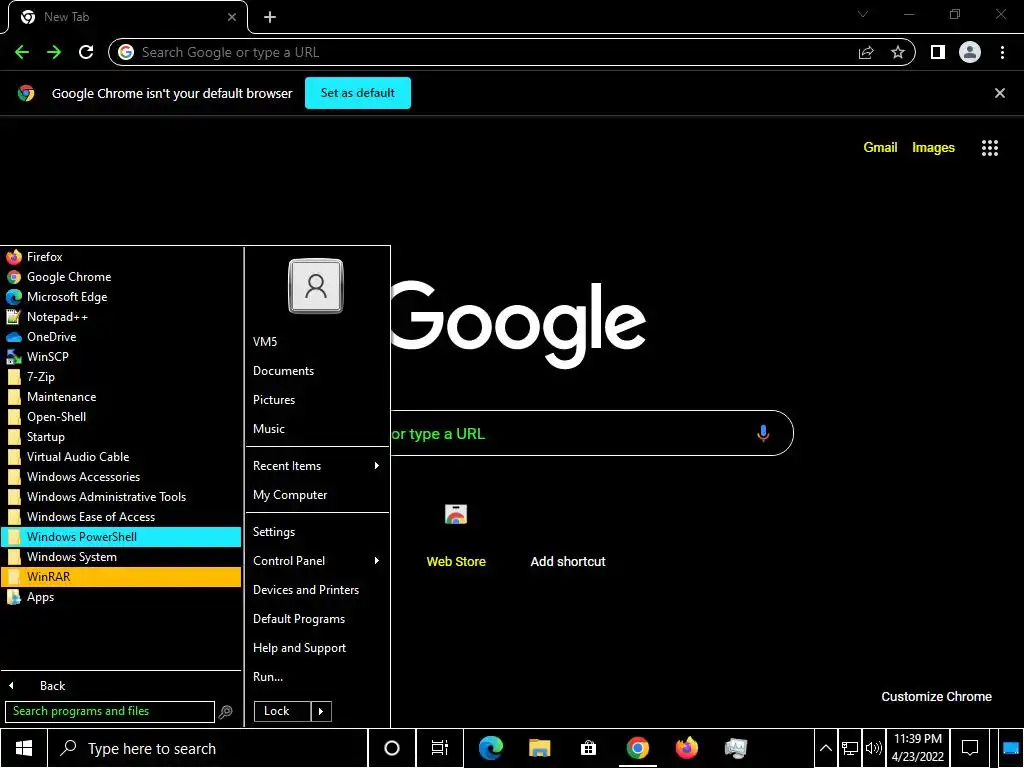Open Help and Support
The width and height of the screenshot is (1024, 768).
[x=317, y=648]
